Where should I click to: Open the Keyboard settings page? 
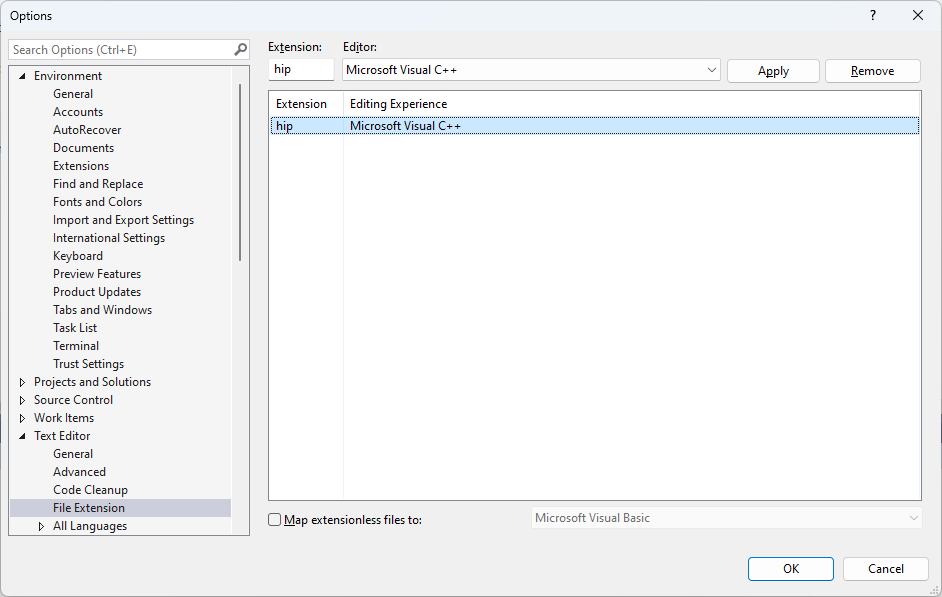[x=77, y=255]
